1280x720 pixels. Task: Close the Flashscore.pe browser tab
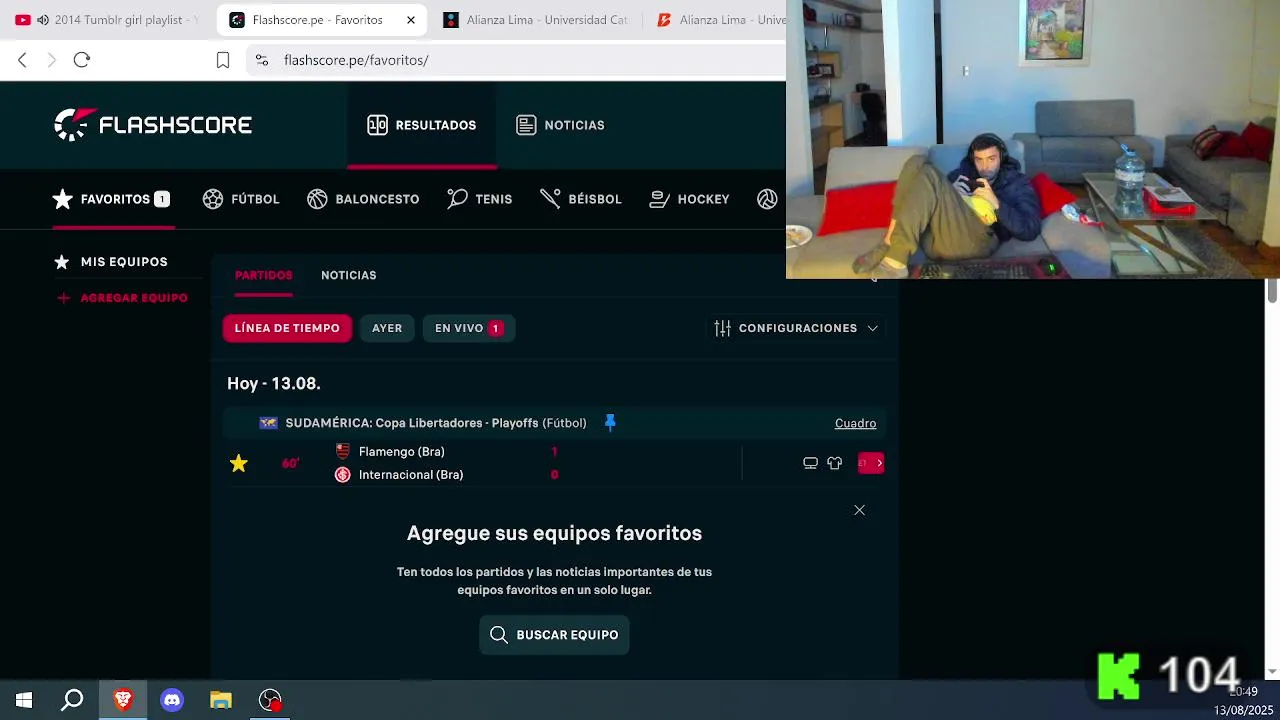tap(410, 20)
